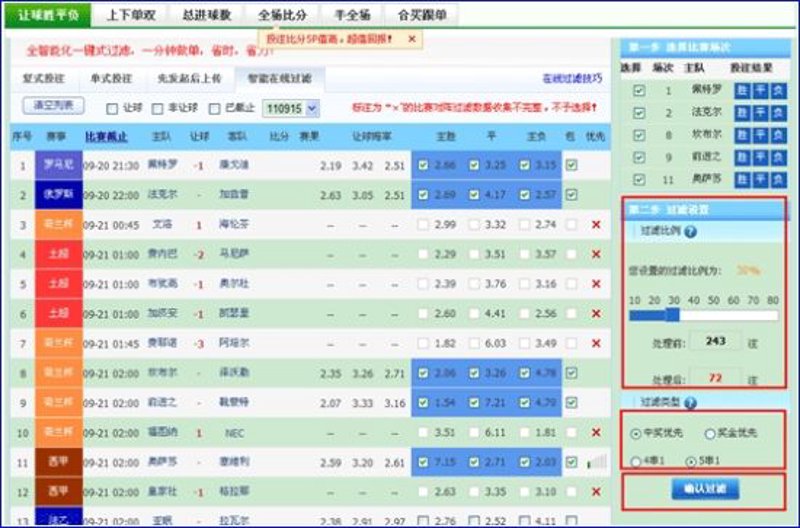This screenshot has width=800, height=528.
Task: Pick 平 for match 9 in the step-one panel
Action: tap(760, 158)
